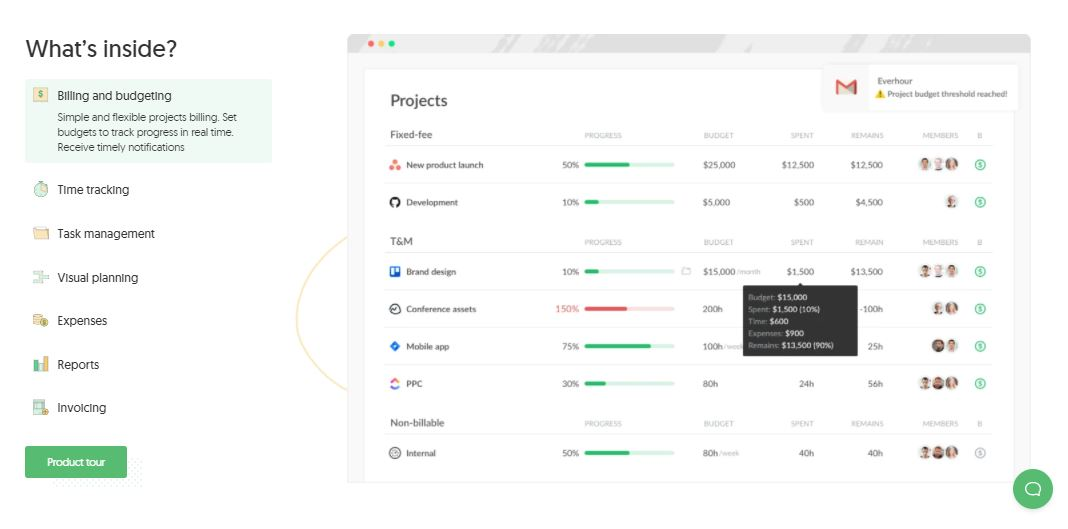Open the Development project

pyautogui.click(x=432, y=202)
